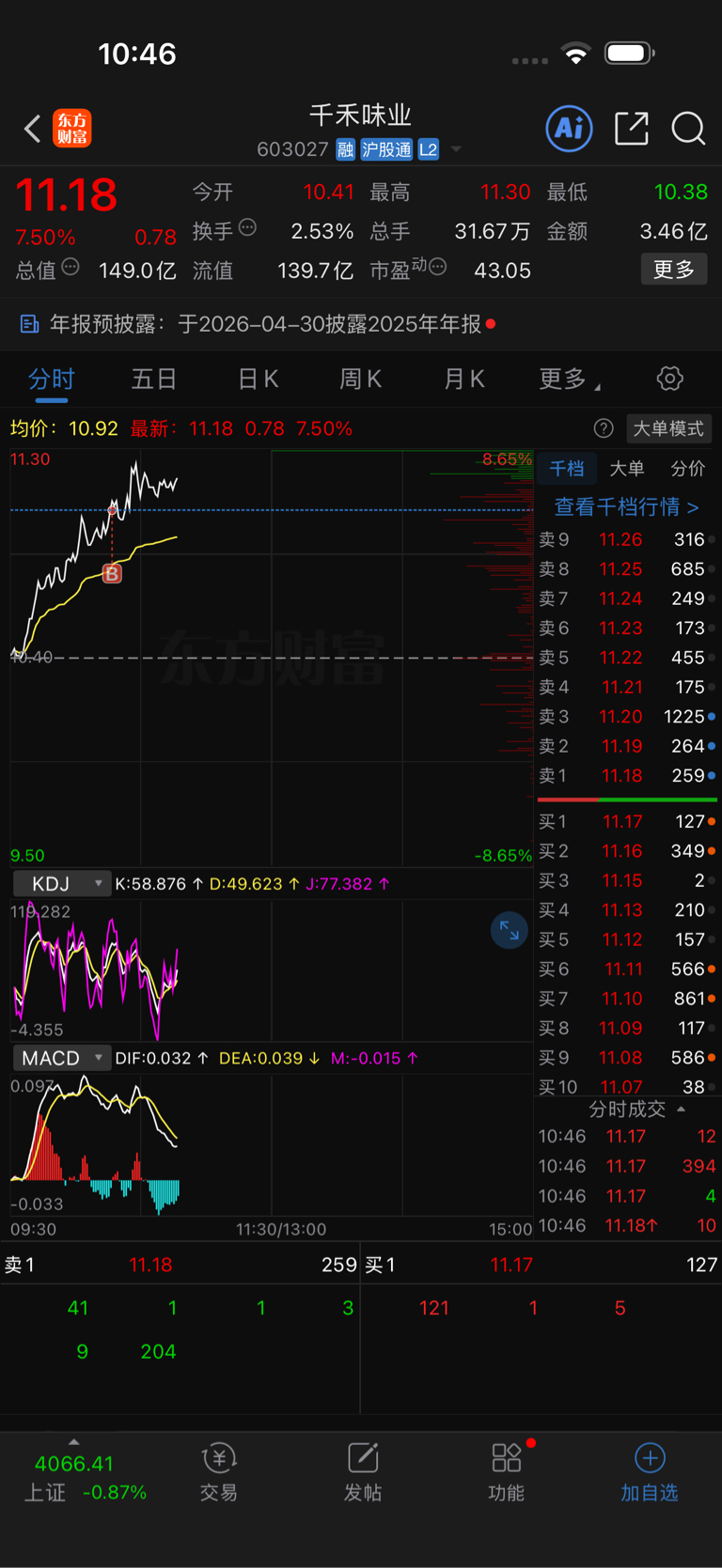The width and height of the screenshot is (722, 1568).
Task: Tap the 融 margin badge
Action: [345, 149]
